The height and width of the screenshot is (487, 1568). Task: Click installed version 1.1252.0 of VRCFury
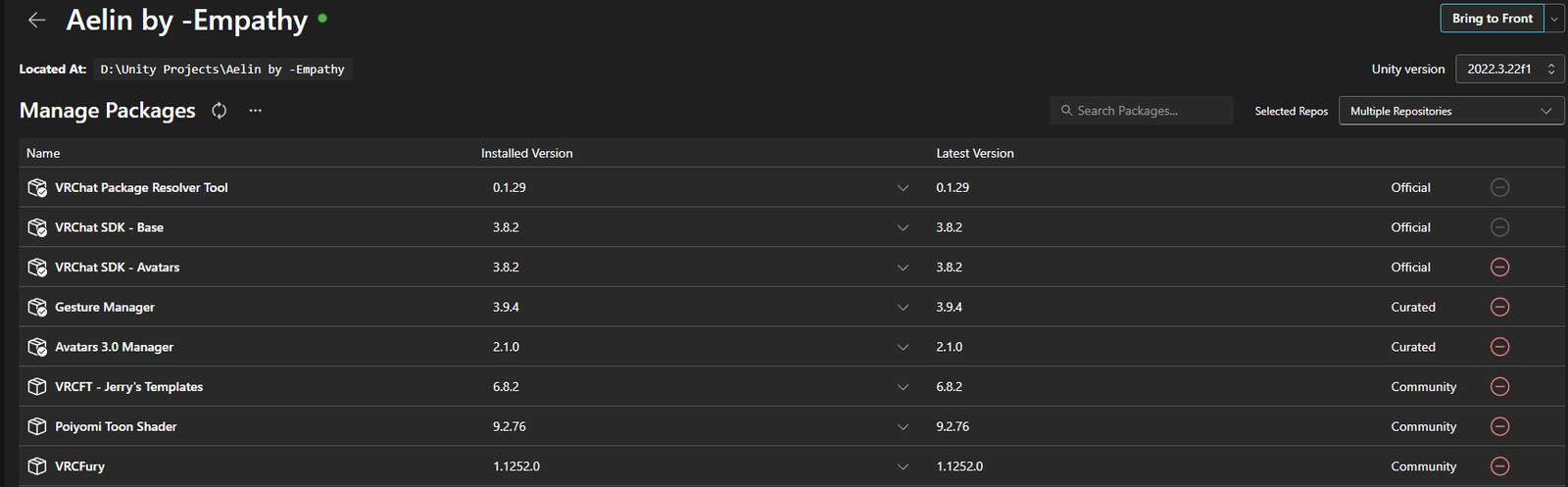pos(516,466)
